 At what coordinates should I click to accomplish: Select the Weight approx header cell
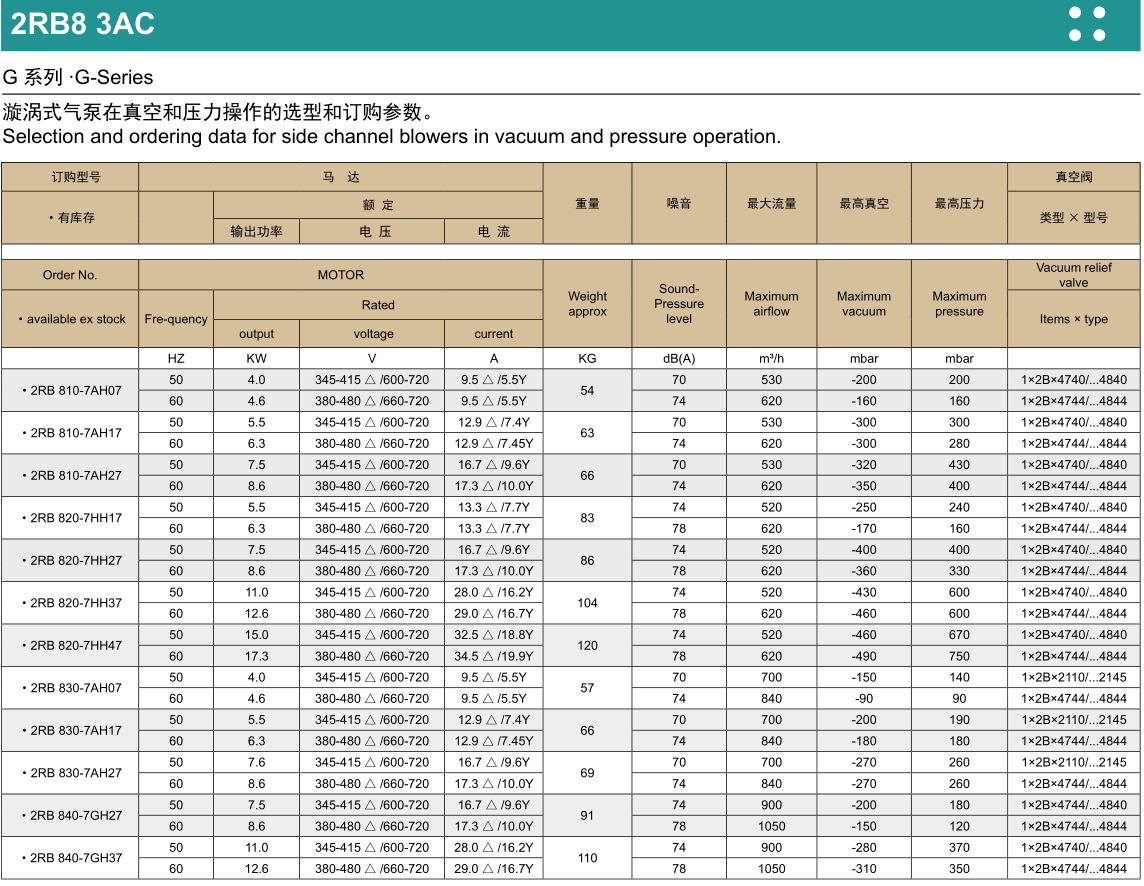point(587,304)
